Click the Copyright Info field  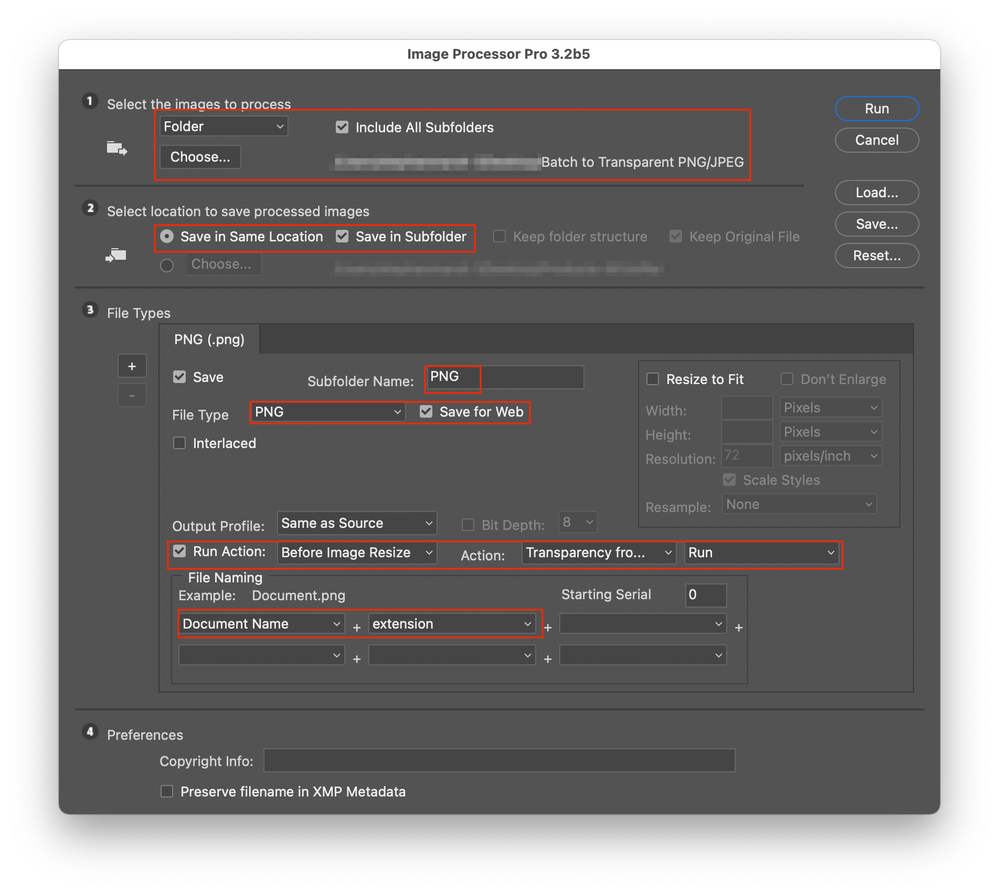500,760
